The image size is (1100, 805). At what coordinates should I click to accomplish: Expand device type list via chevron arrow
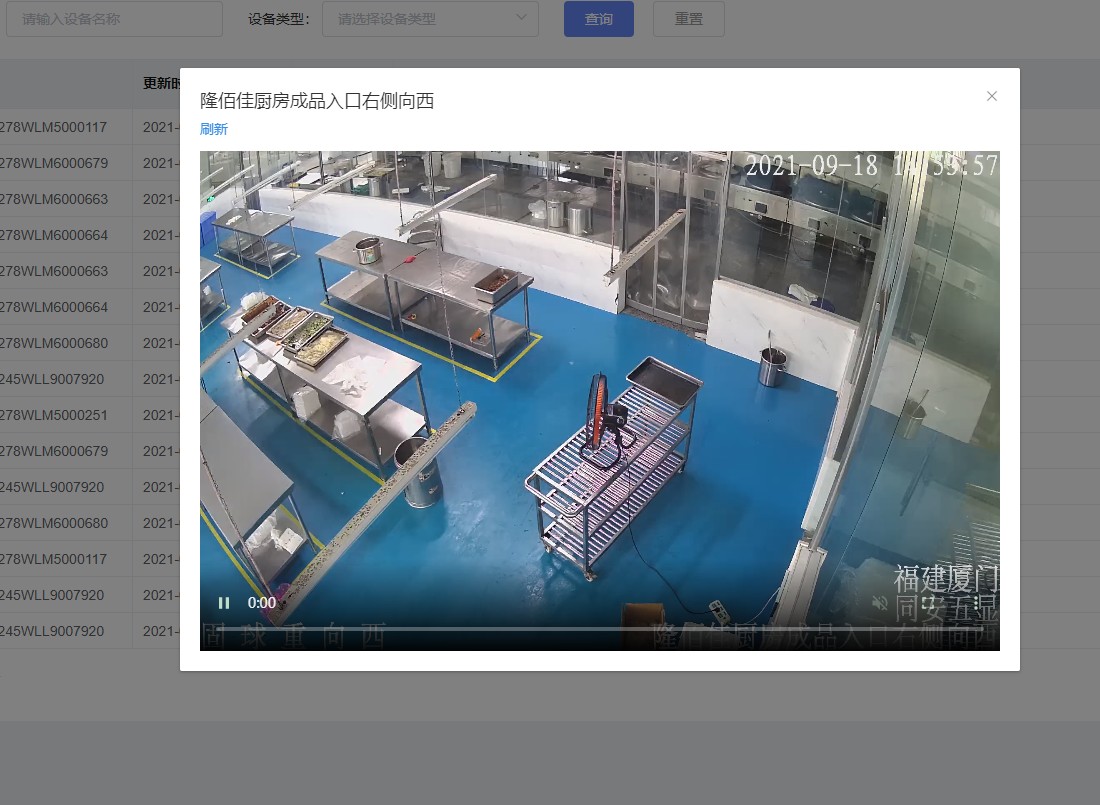521,18
